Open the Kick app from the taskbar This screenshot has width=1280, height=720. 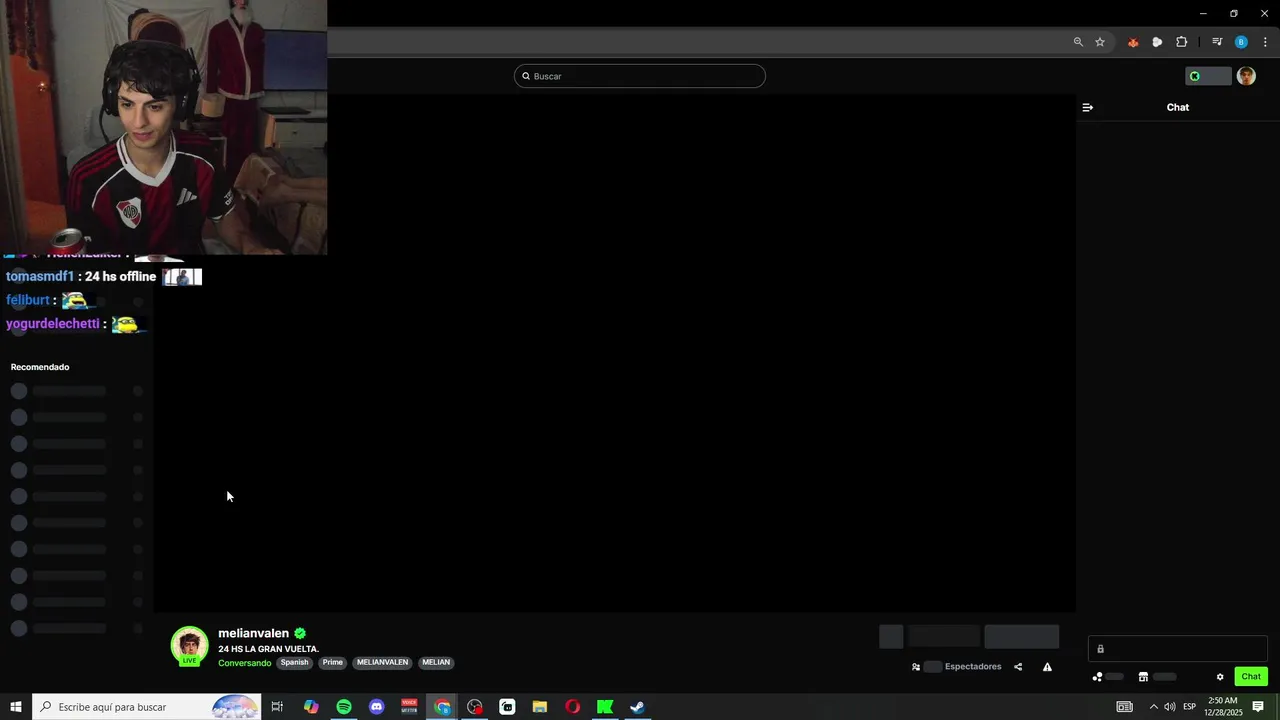point(605,707)
